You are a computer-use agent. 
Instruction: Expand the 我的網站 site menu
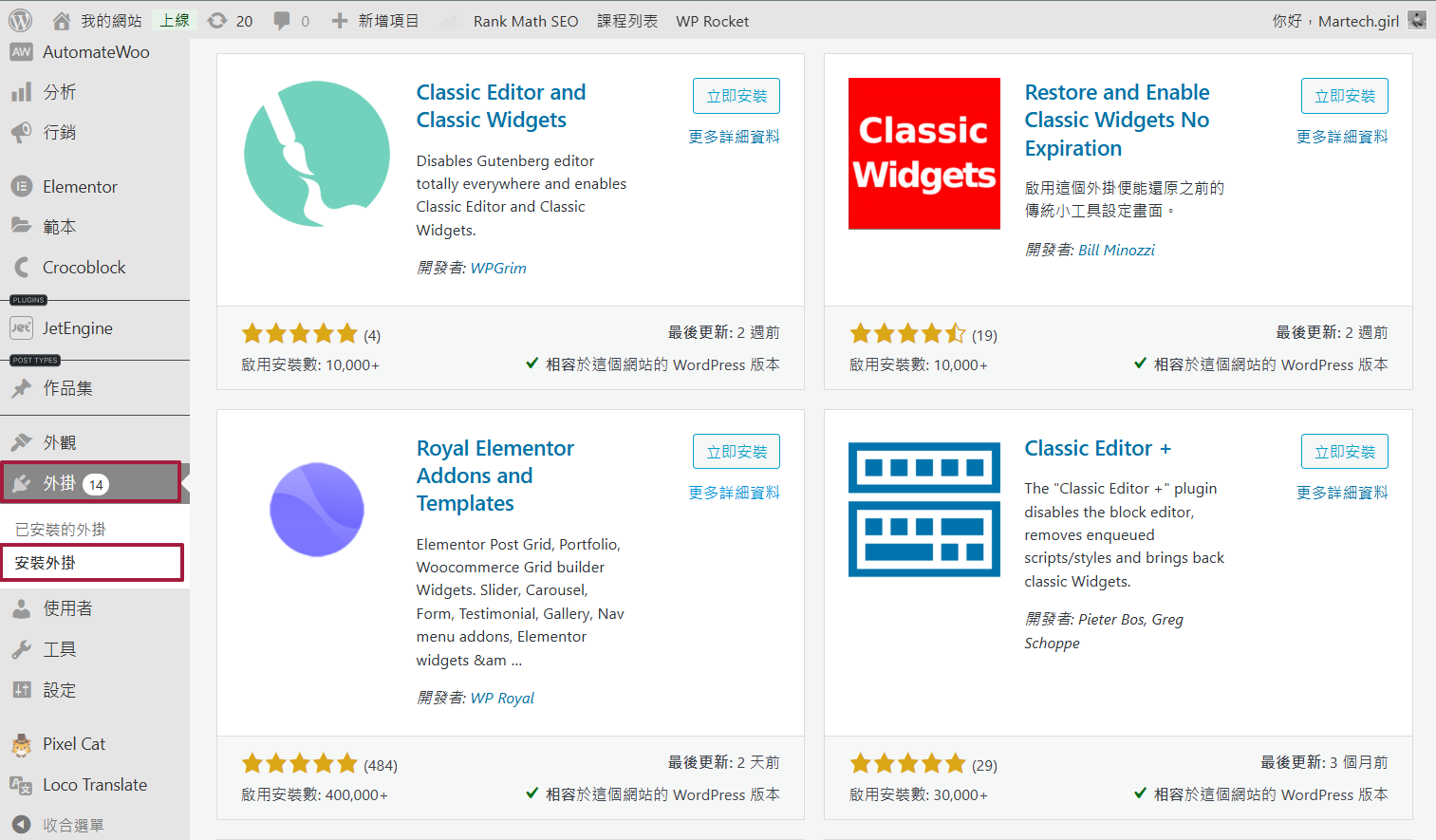tap(98, 21)
